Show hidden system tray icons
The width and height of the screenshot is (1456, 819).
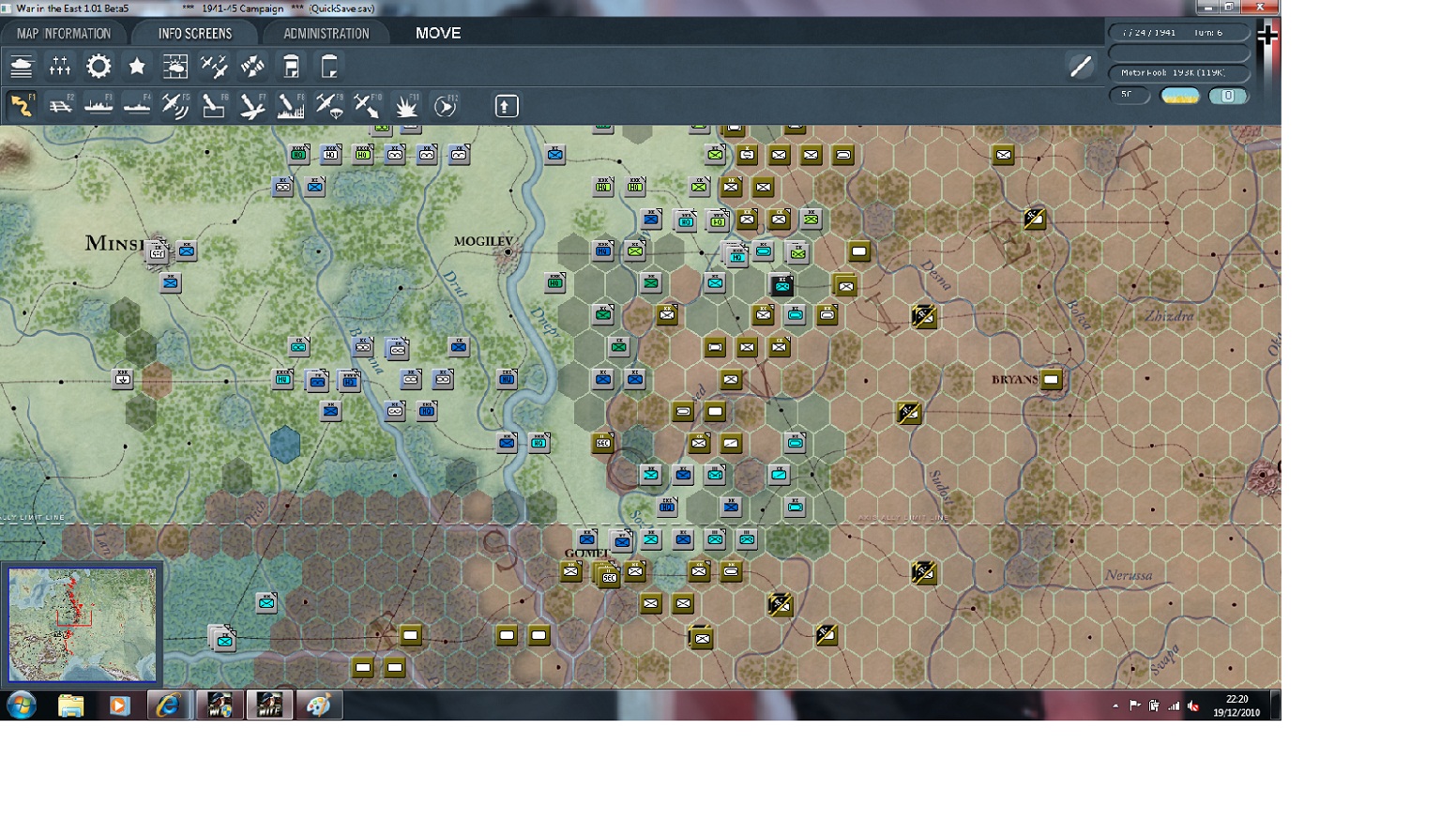(1115, 706)
